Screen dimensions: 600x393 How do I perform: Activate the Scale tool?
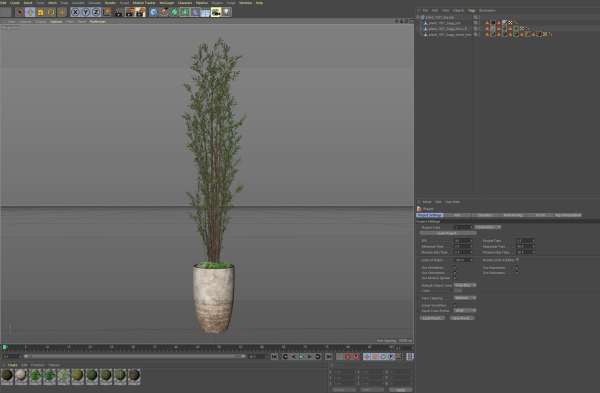pyautogui.click(x=41, y=12)
